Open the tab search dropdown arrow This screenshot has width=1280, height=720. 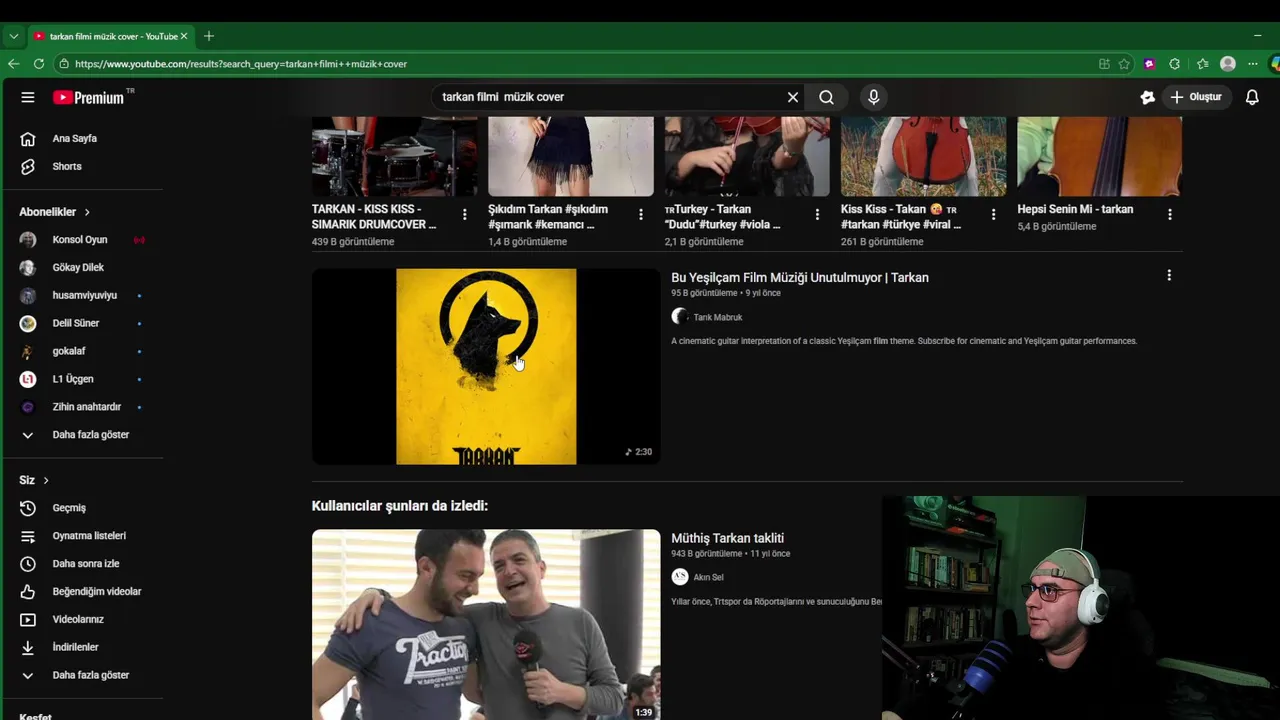pos(13,36)
